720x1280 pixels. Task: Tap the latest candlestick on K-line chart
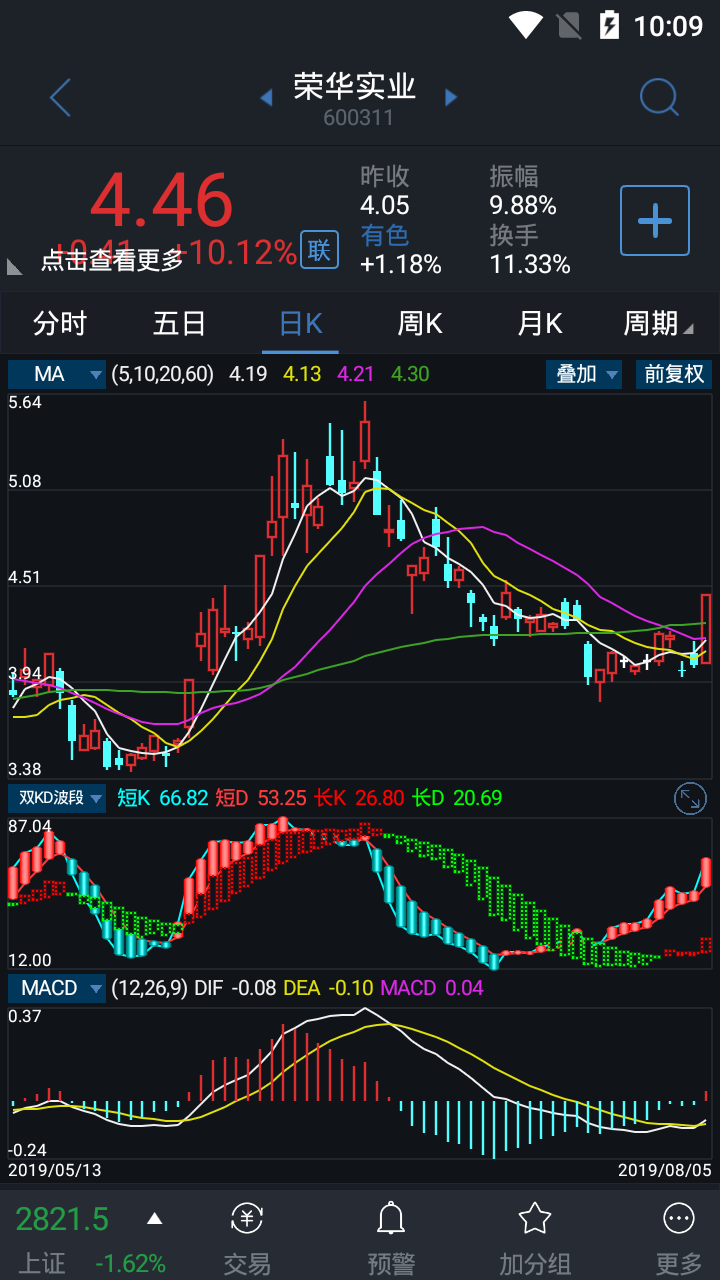coord(706,628)
